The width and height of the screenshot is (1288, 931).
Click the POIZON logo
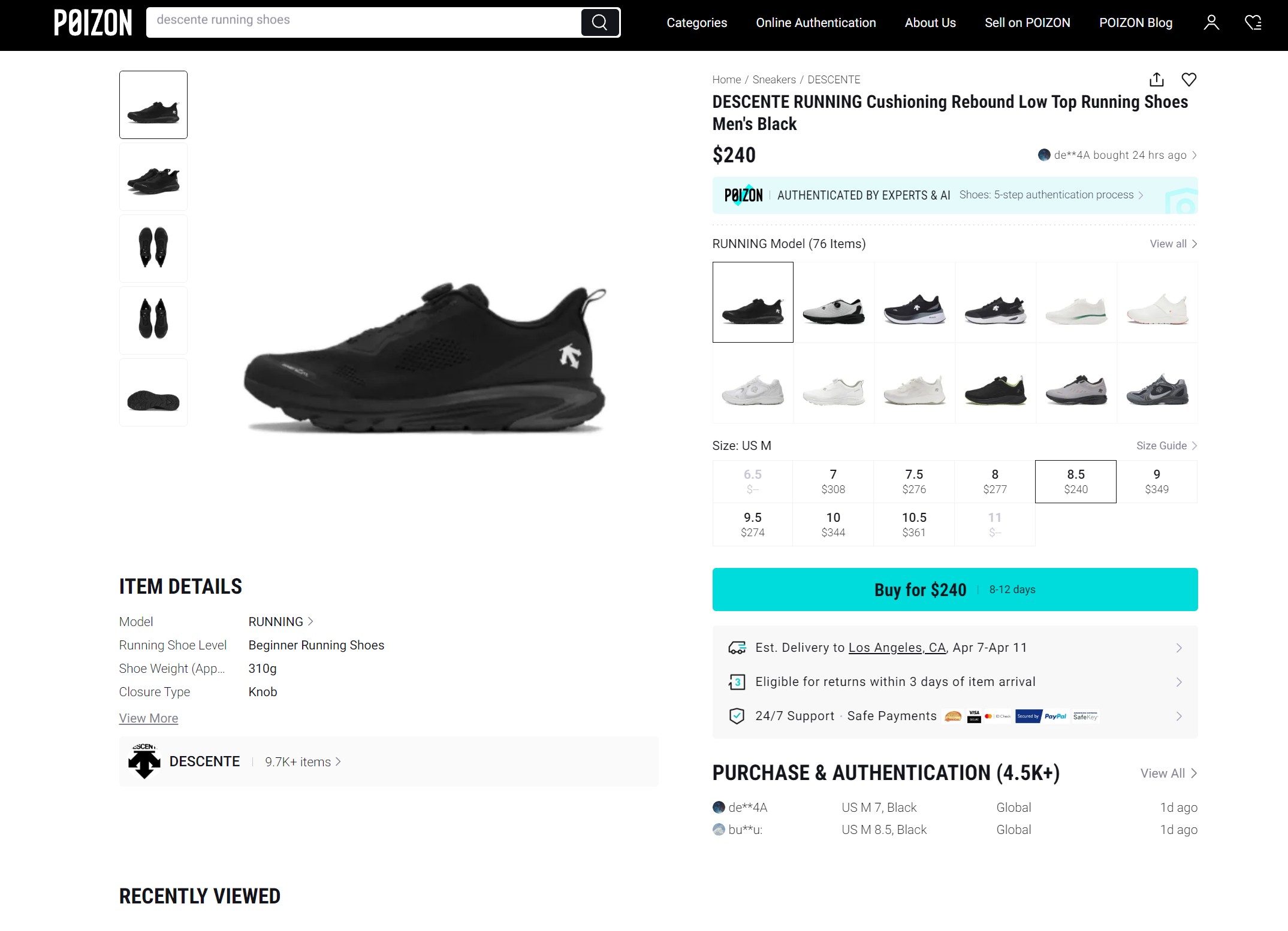[93, 23]
